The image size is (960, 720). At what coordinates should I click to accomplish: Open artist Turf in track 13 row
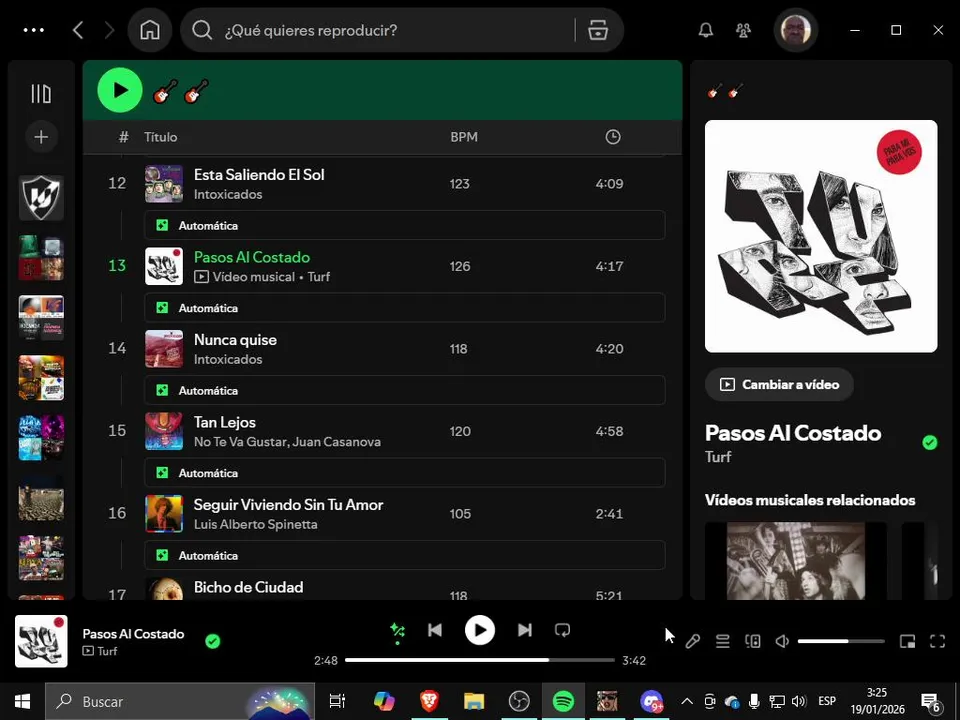[x=318, y=277]
